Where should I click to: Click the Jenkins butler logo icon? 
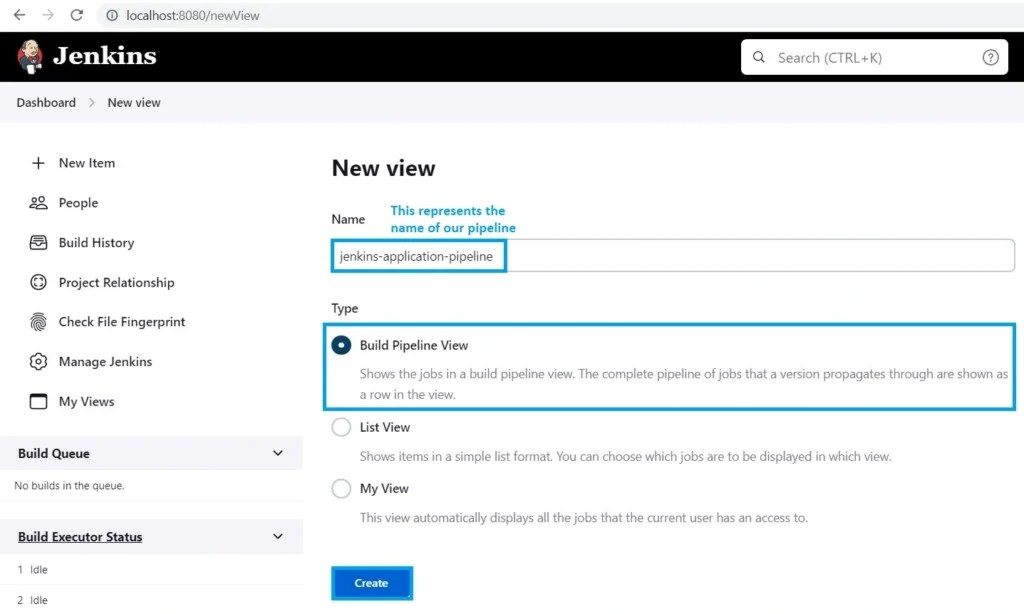[x=30, y=57]
